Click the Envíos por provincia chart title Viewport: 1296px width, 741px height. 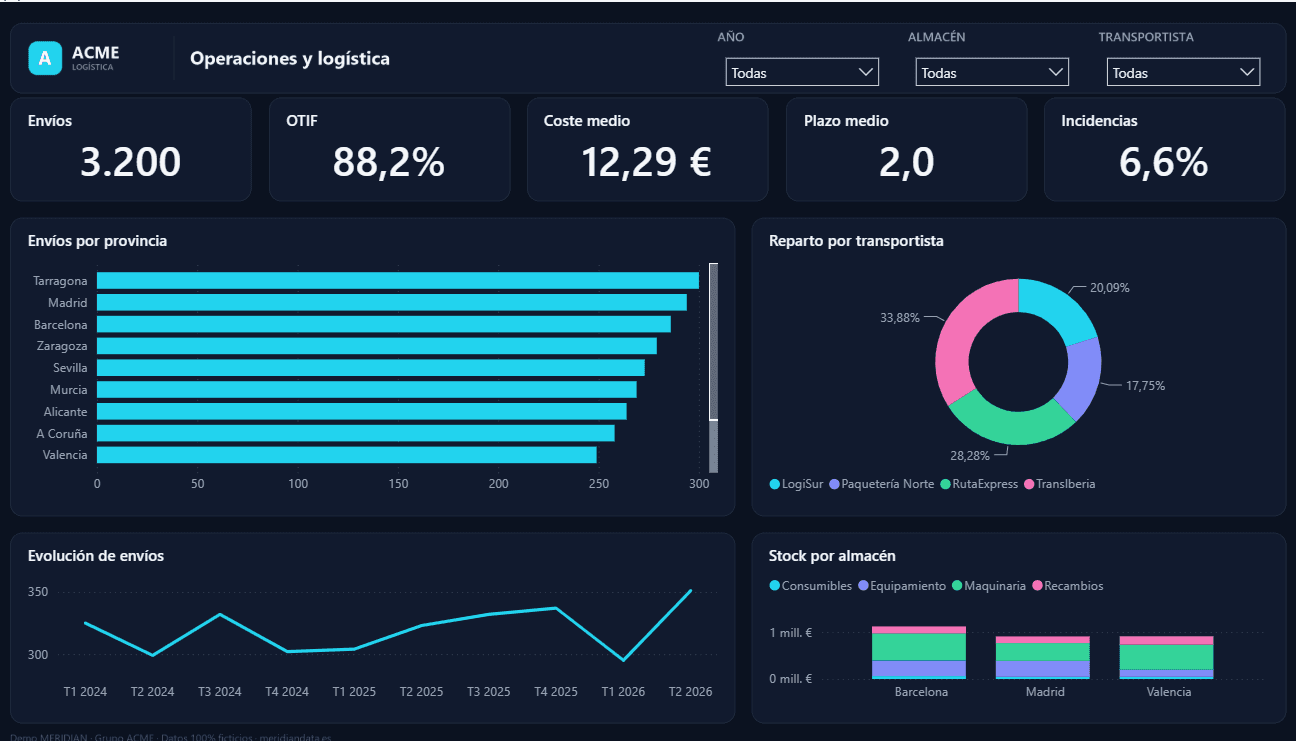[98, 241]
